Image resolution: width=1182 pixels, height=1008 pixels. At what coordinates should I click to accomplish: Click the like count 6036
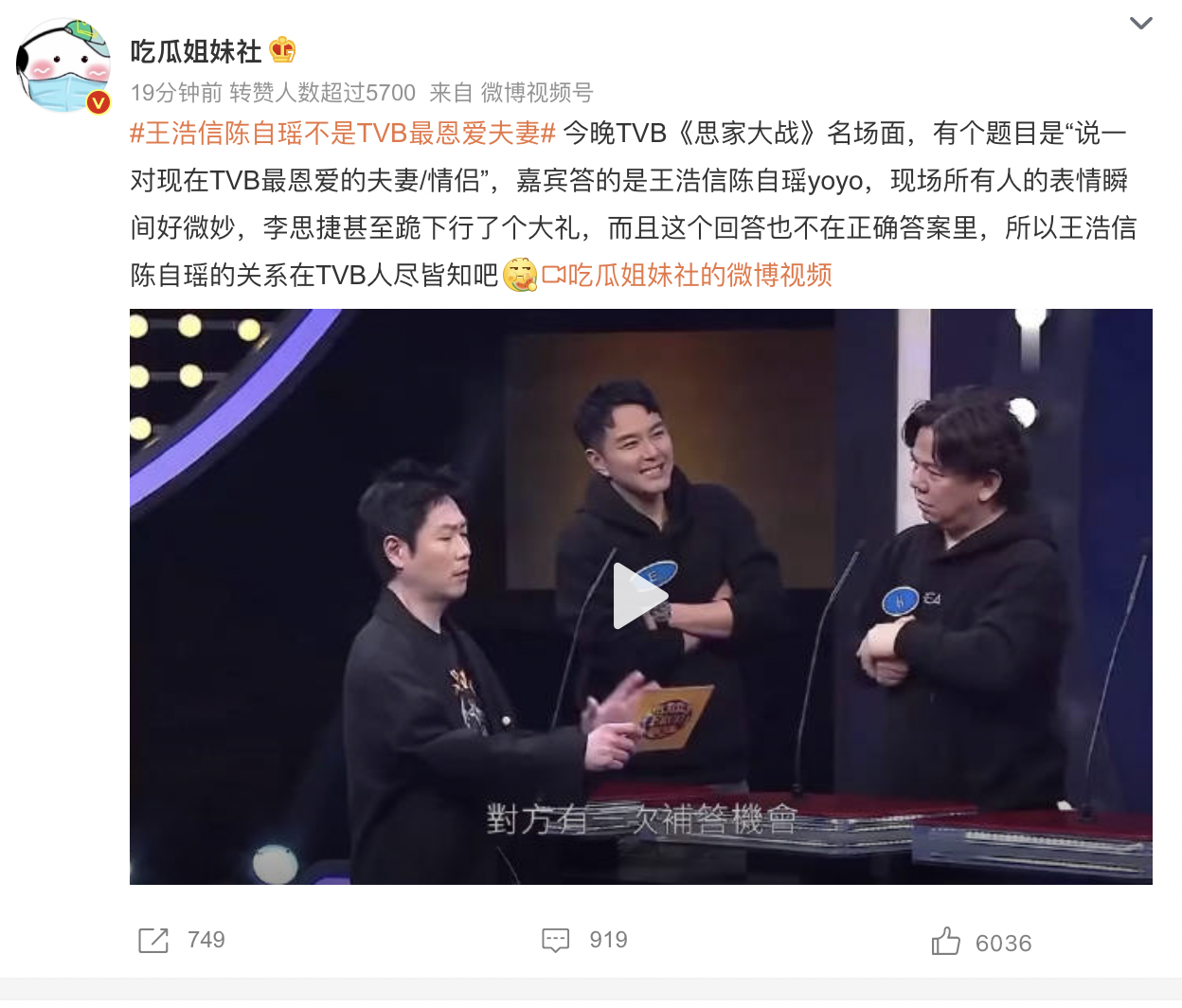coord(1003,944)
